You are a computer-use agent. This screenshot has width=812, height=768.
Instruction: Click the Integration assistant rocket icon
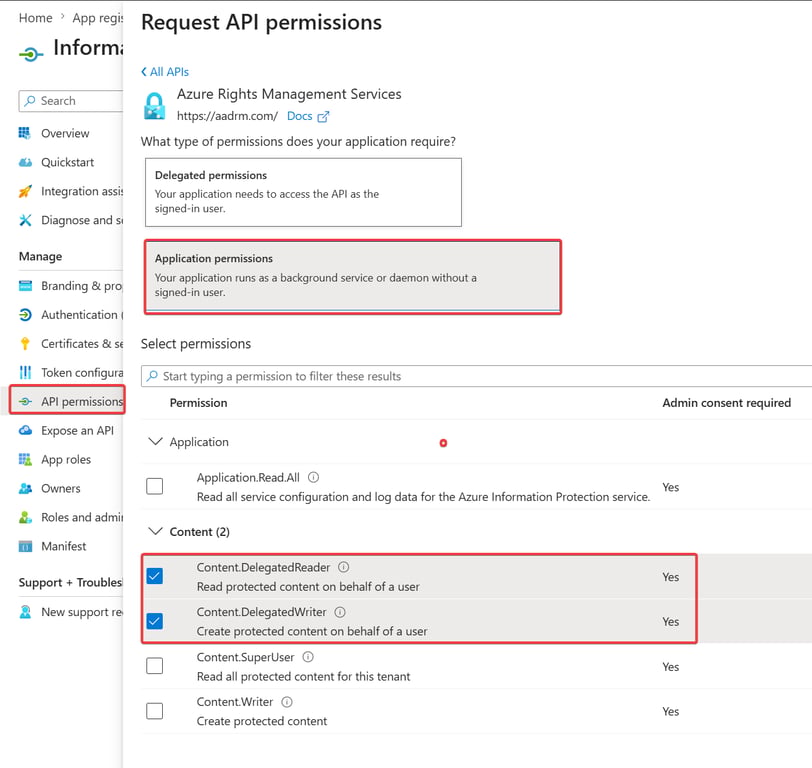[x=25, y=191]
